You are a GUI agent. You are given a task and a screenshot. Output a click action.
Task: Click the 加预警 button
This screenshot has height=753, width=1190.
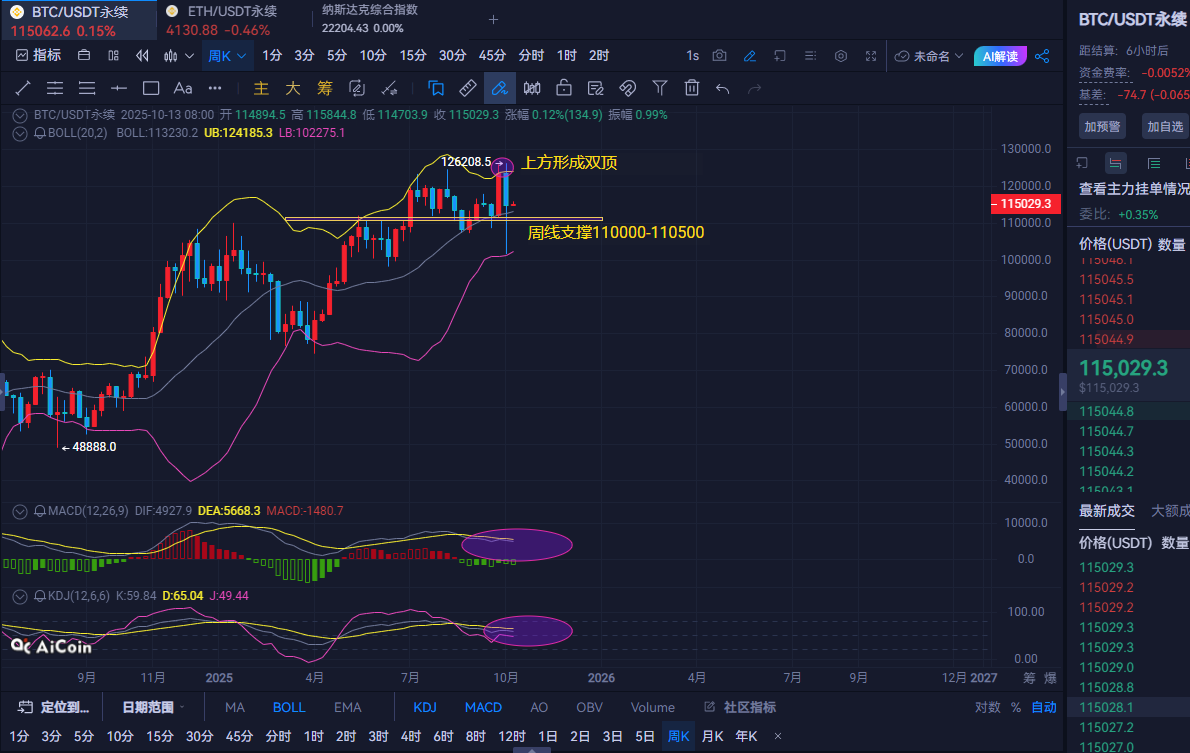pyautogui.click(x=1102, y=127)
